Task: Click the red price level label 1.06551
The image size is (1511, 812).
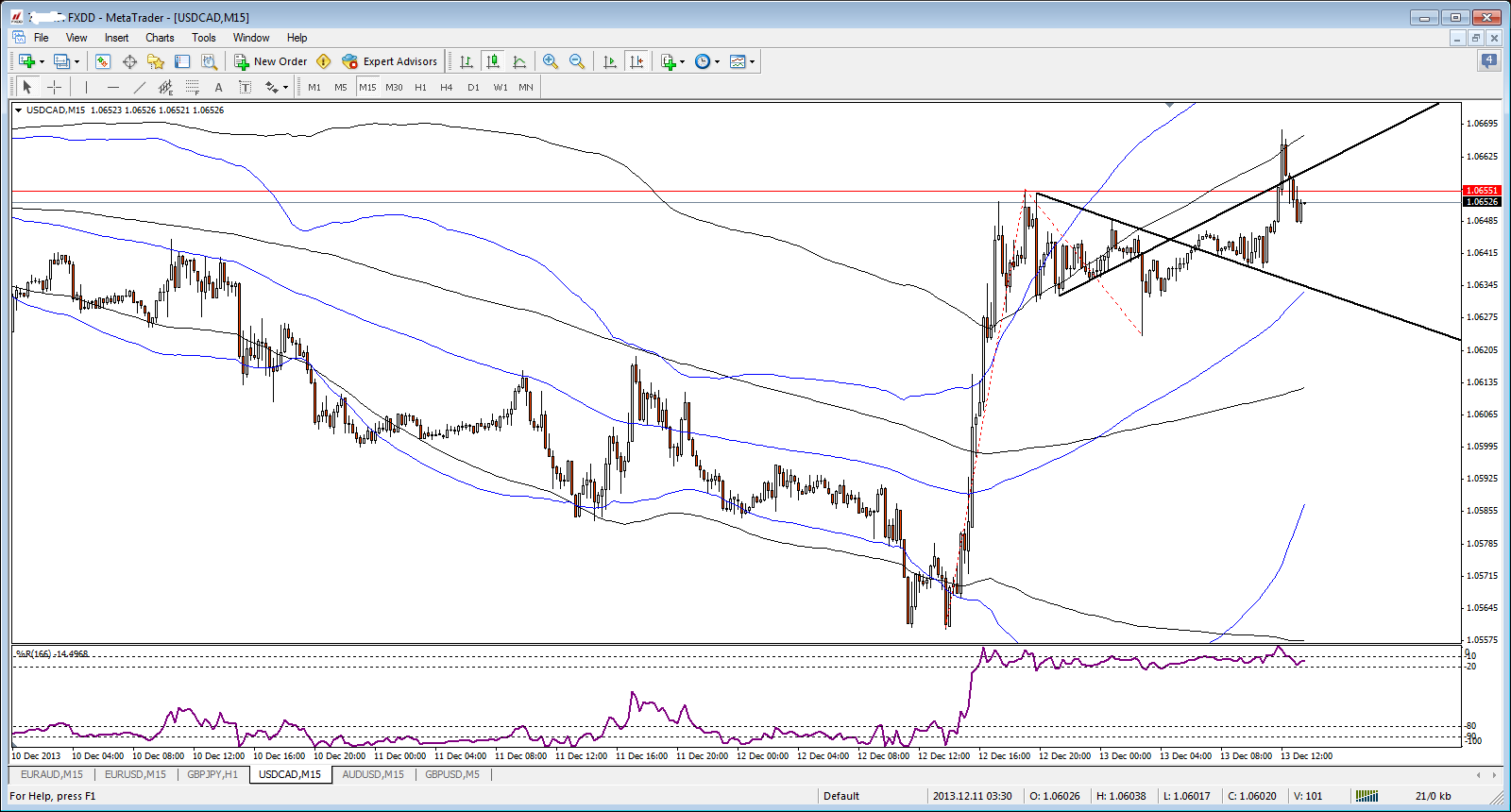Action: tap(1481, 191)
